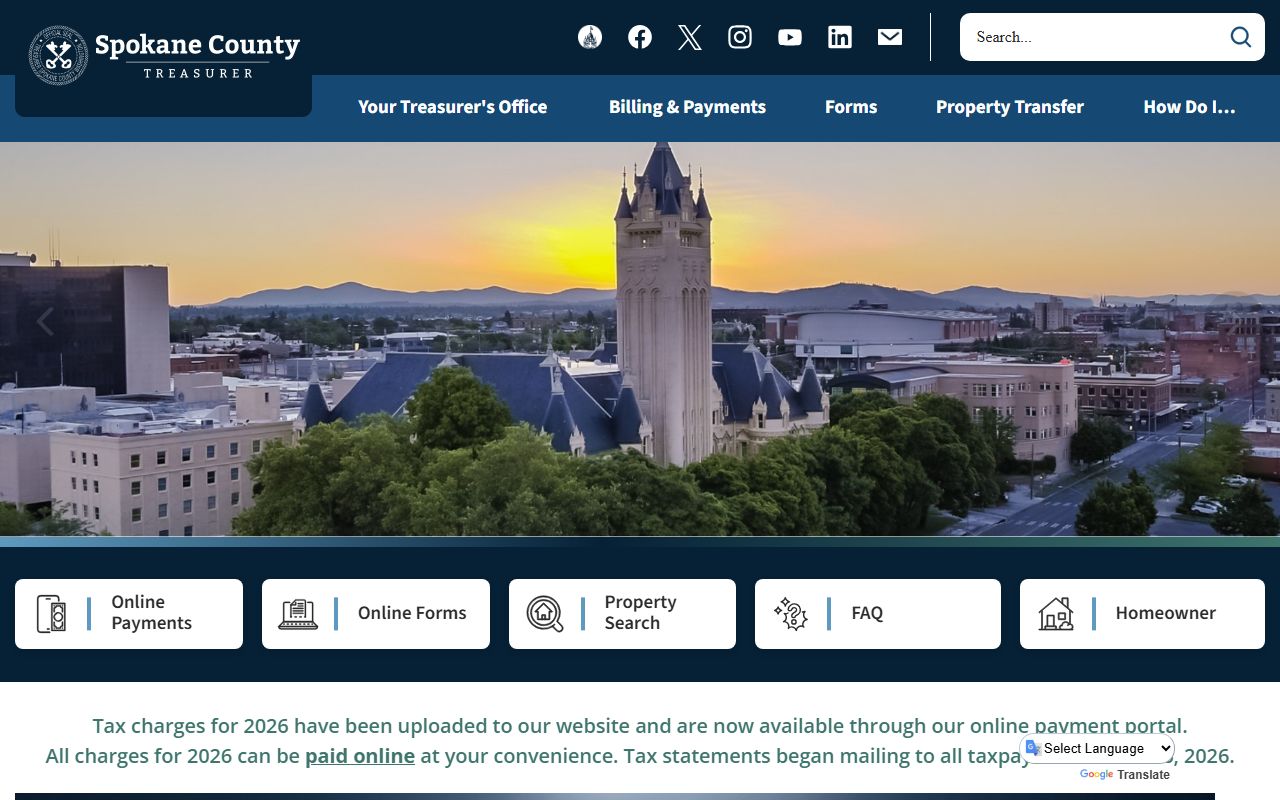
Task: Go to previous slide arrow
Action: 44,322
